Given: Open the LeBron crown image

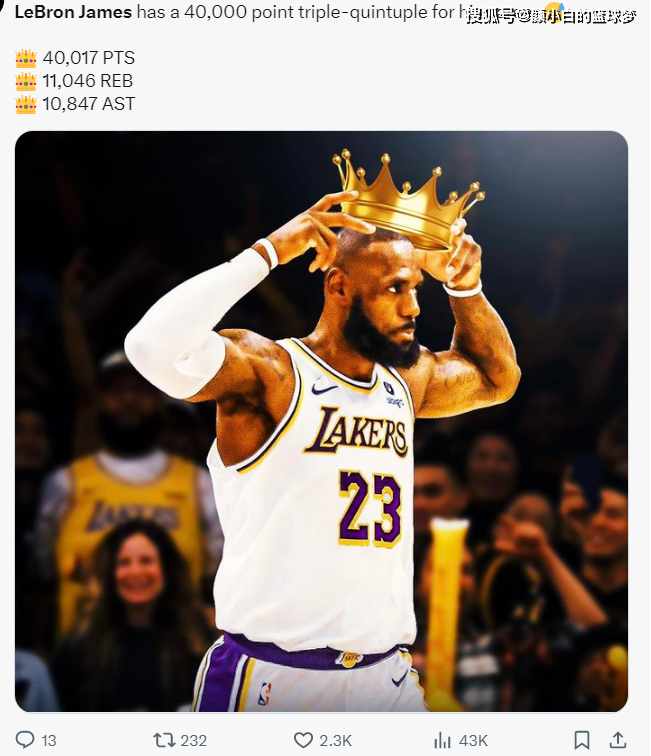Looking at the screenshot, I should click(x=321, y=421).
